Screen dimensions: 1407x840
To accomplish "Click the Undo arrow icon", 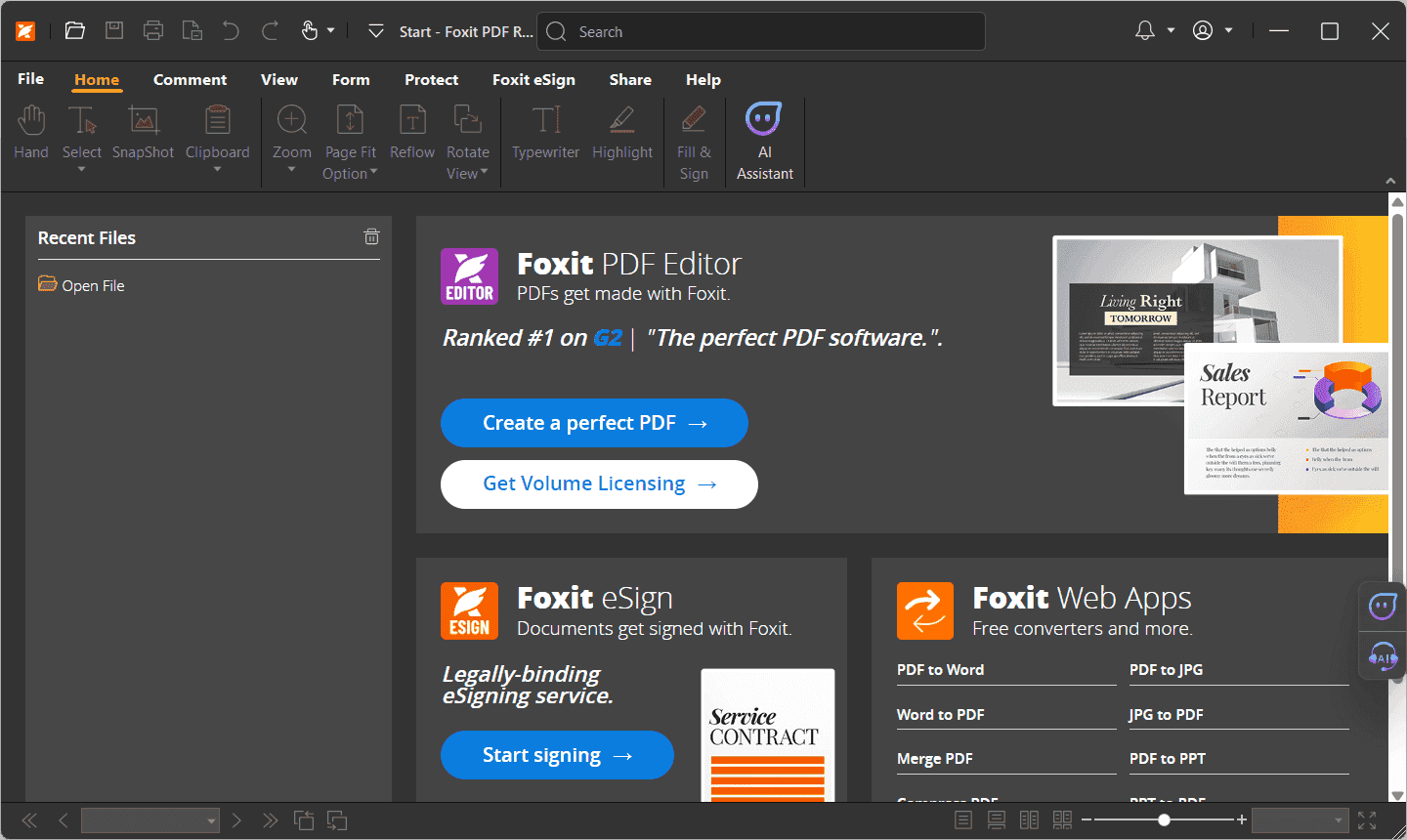I will (x=231, y=31).
